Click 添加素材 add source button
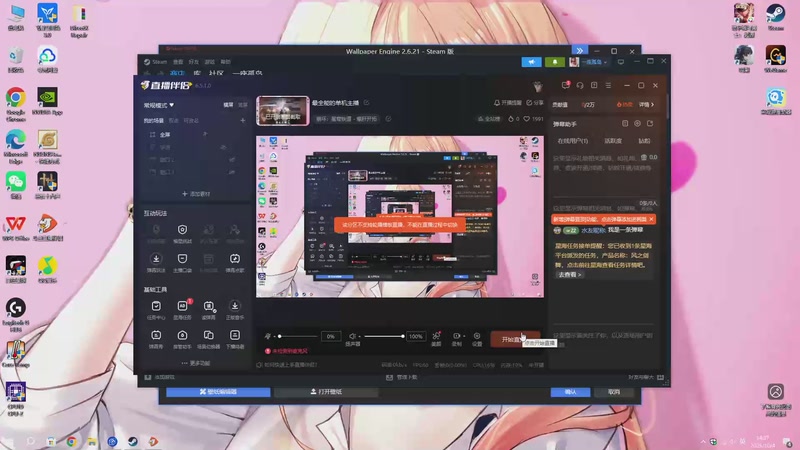Image resolution: width=800 pixels, height=450 pixels. tap(196, 194)
